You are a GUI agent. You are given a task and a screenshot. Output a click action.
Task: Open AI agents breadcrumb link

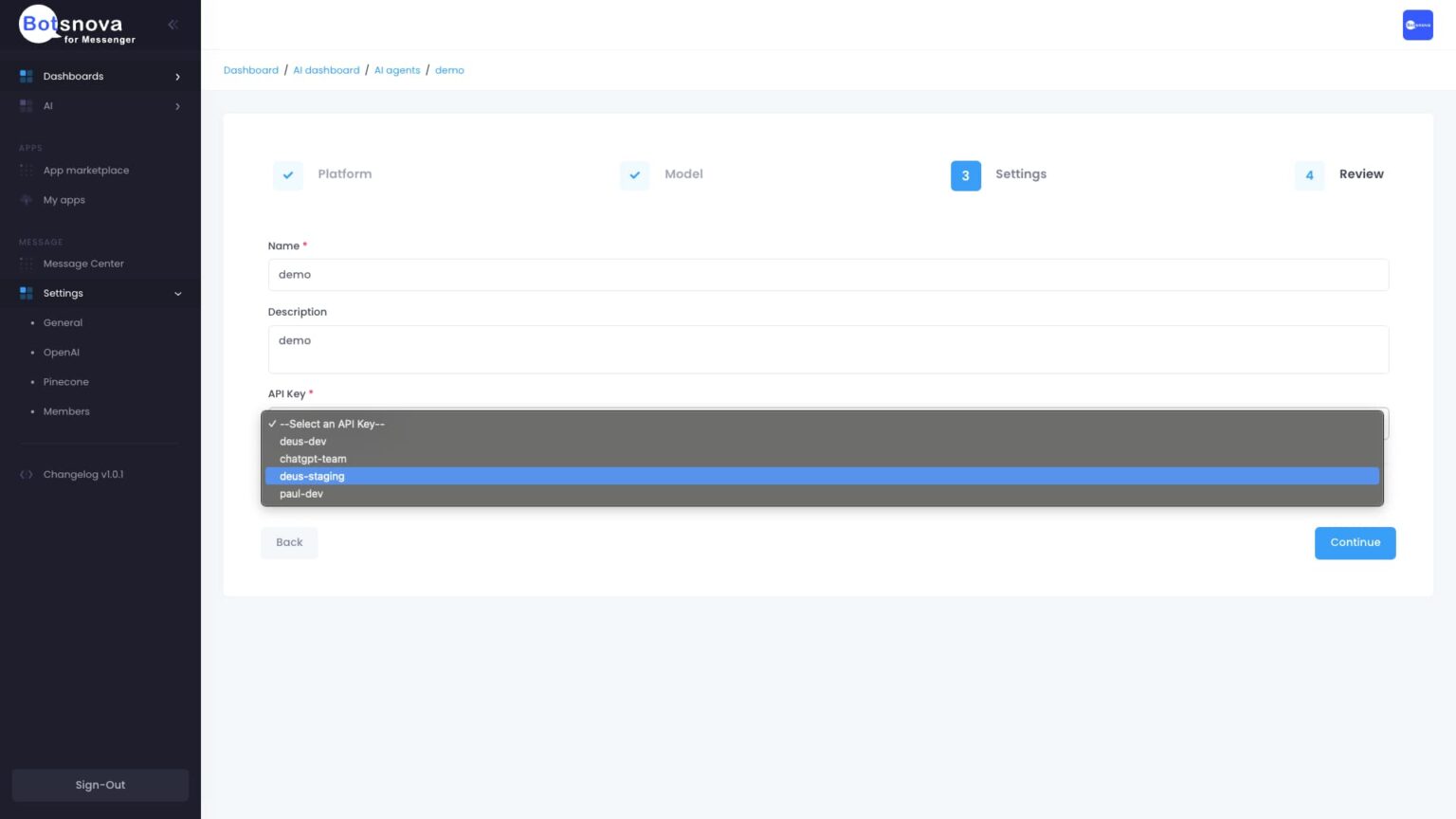pyautogui.click(x=397, y=70)
